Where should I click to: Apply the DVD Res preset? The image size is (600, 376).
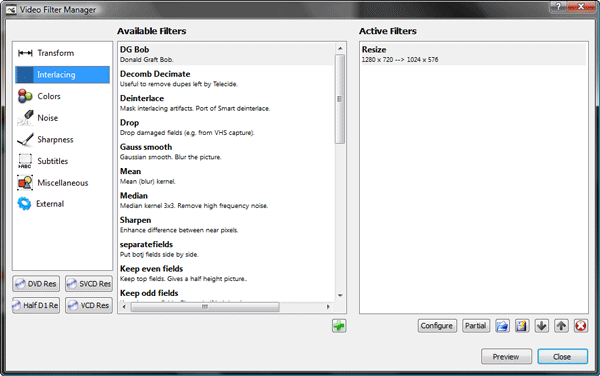[x=36, y=284]
